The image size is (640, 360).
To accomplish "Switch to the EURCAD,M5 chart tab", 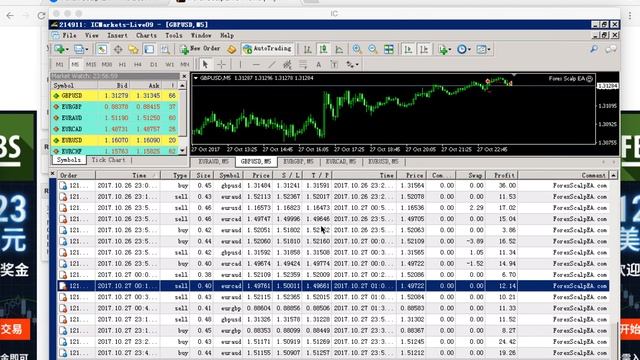I will click(341, 162).
